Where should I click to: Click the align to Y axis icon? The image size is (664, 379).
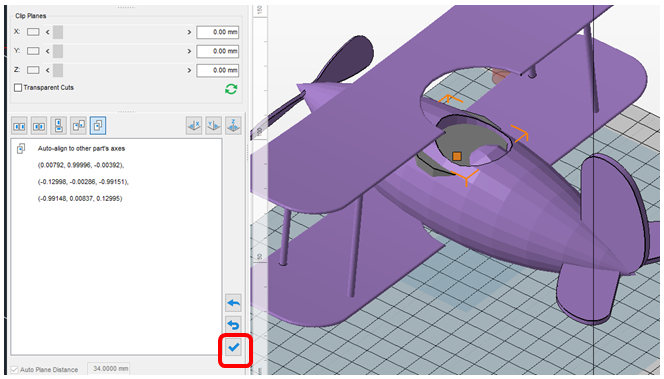(213, 126)
